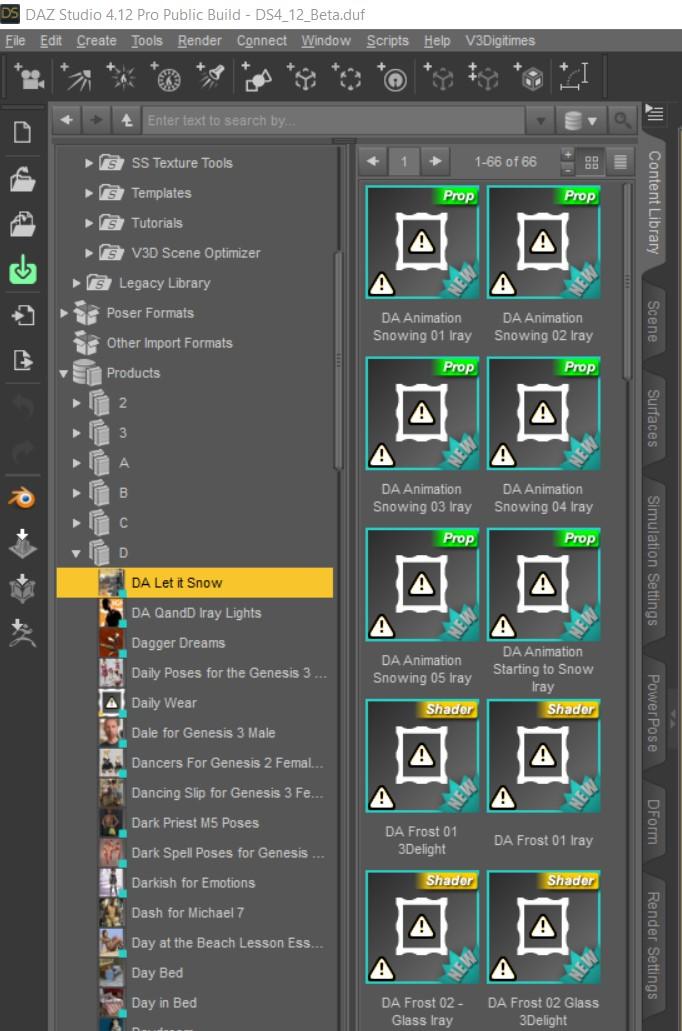This screenshot has width=682, height=1031.
Task: Click the Create New Camera toolbar icon
Action: 30,77
